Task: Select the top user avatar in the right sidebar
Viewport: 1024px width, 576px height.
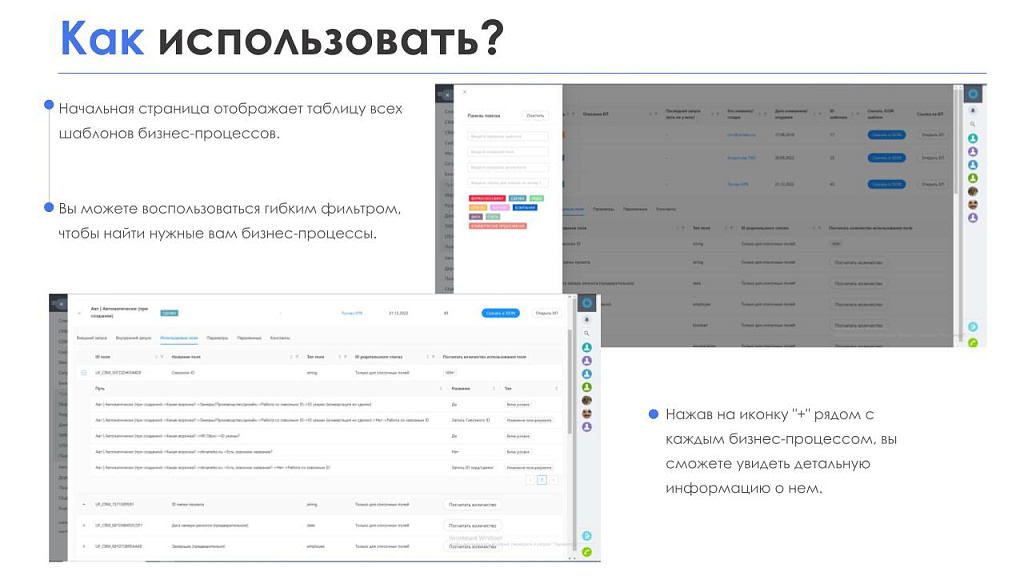Action: (972, 139)
